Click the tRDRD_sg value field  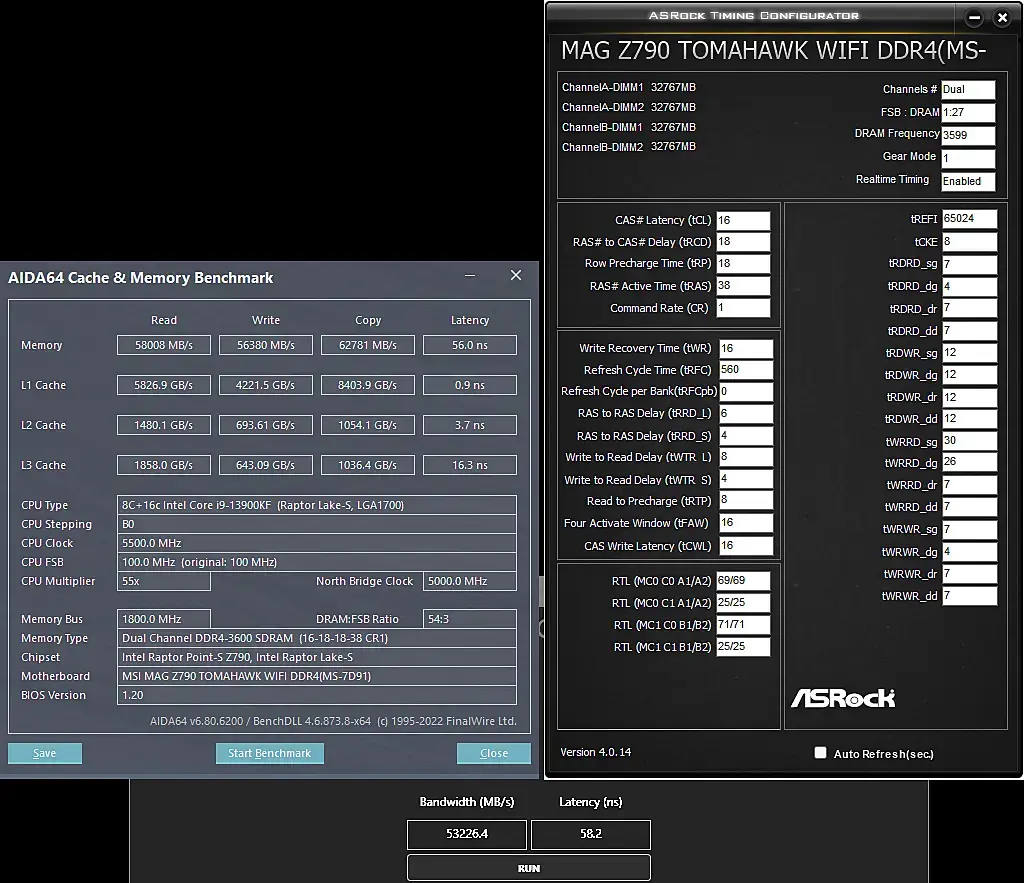[x=969, y=264]
